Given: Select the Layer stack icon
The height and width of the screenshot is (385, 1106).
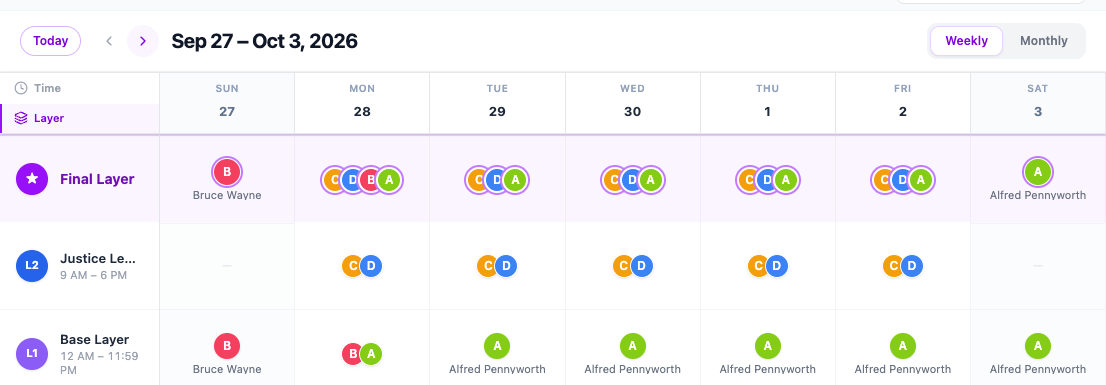Looking at the screenshot, I should [x=21, y=118].
